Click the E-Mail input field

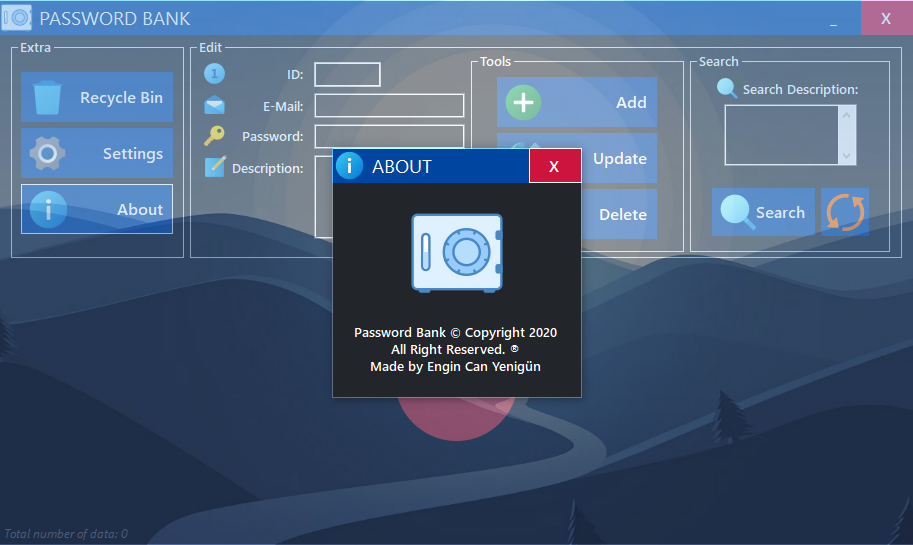(390, 106)
